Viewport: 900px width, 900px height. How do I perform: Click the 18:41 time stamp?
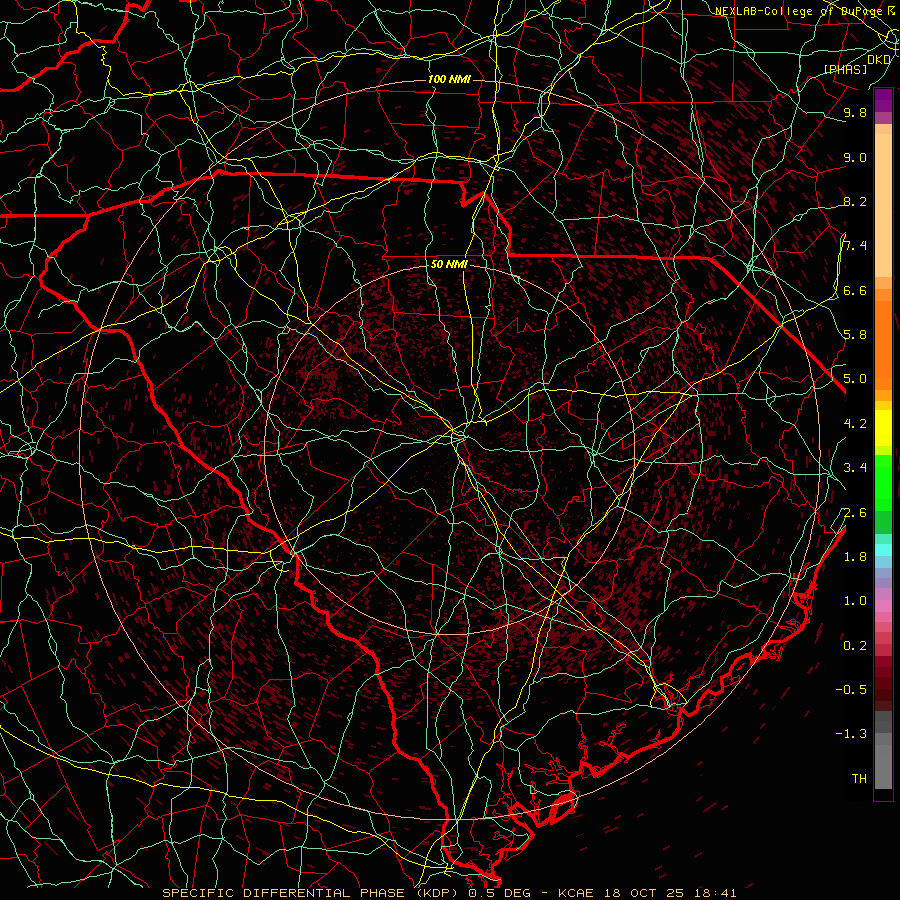718,893
